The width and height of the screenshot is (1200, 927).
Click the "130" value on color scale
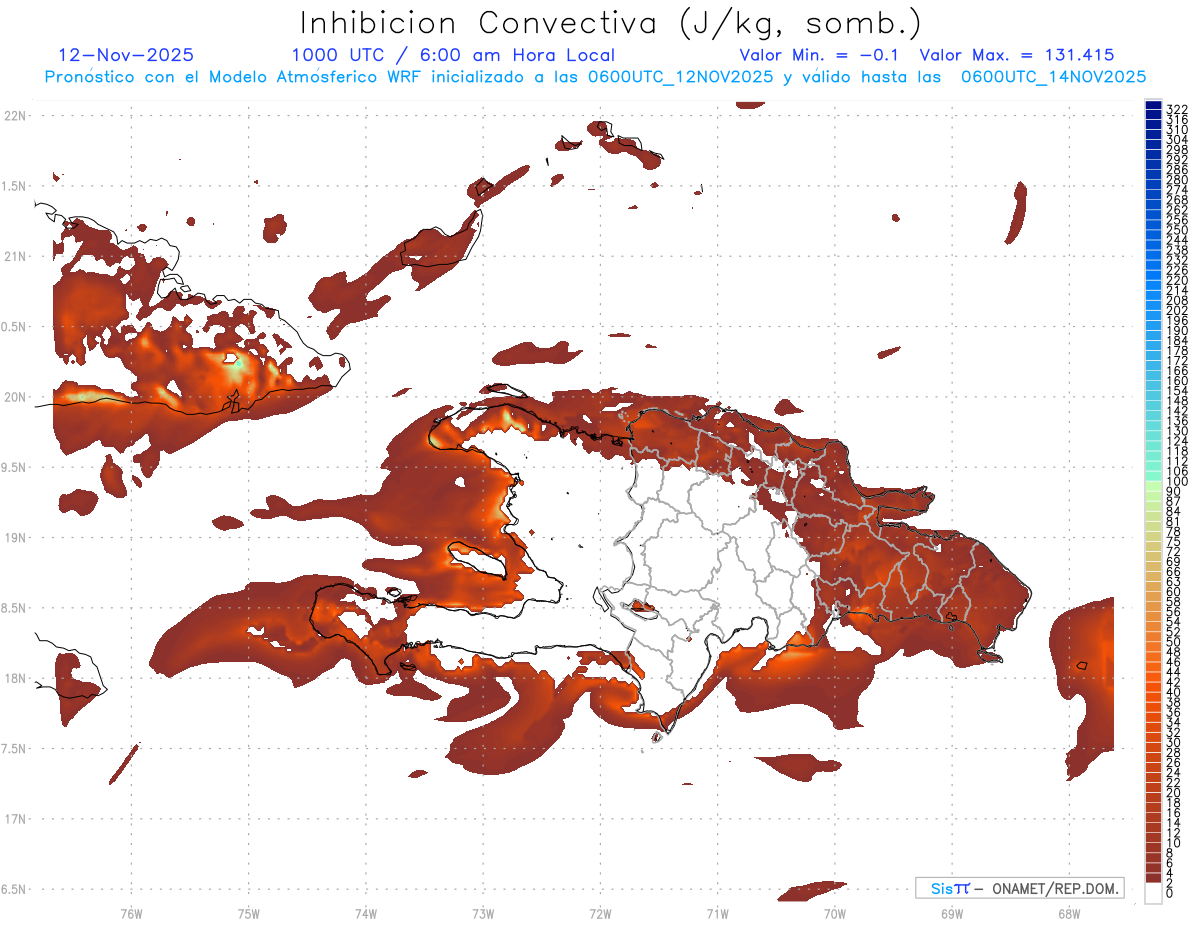(x=1177, y=430)
